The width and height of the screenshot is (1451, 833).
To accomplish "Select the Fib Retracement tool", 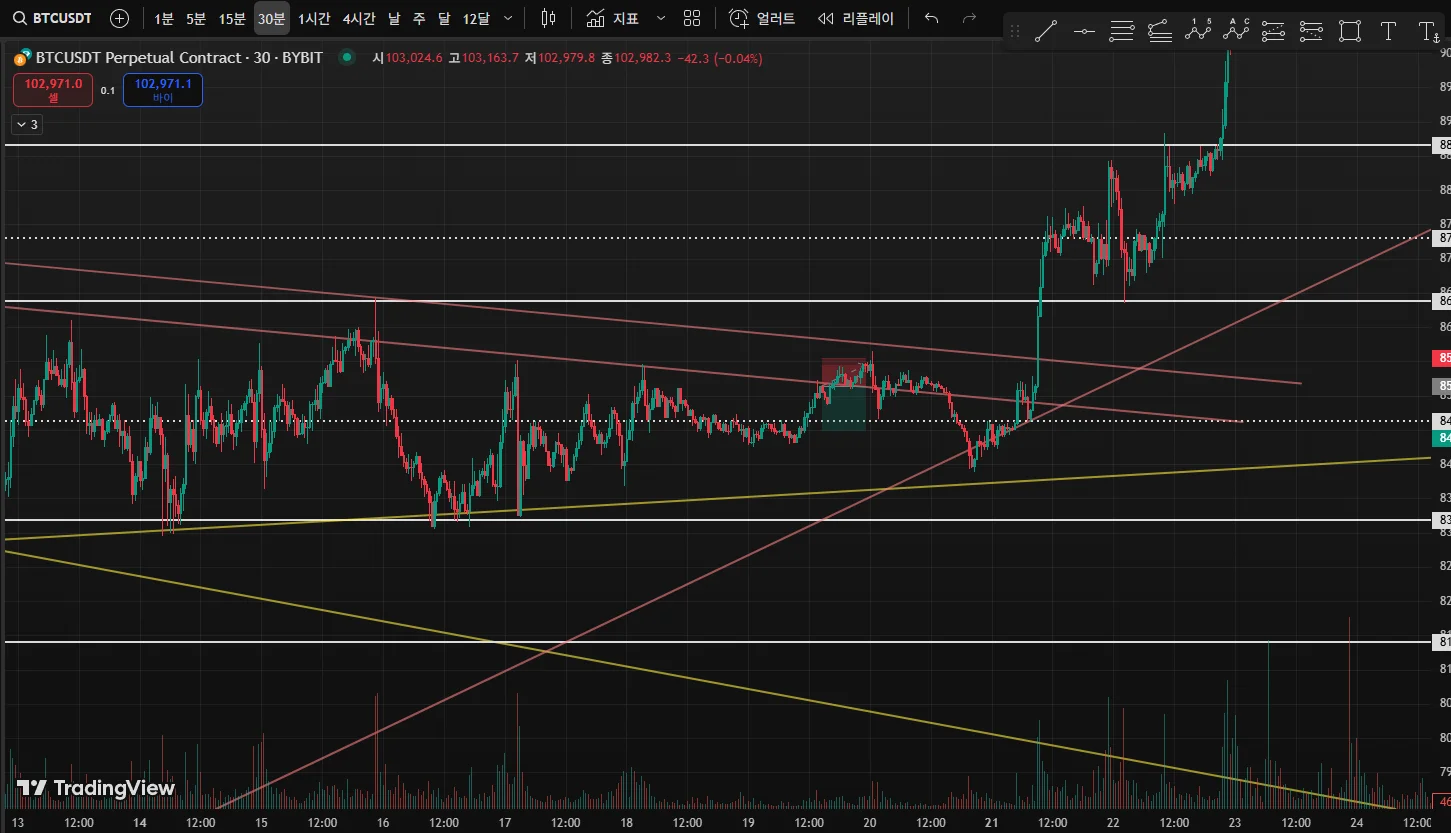I will coord(1122,31).
